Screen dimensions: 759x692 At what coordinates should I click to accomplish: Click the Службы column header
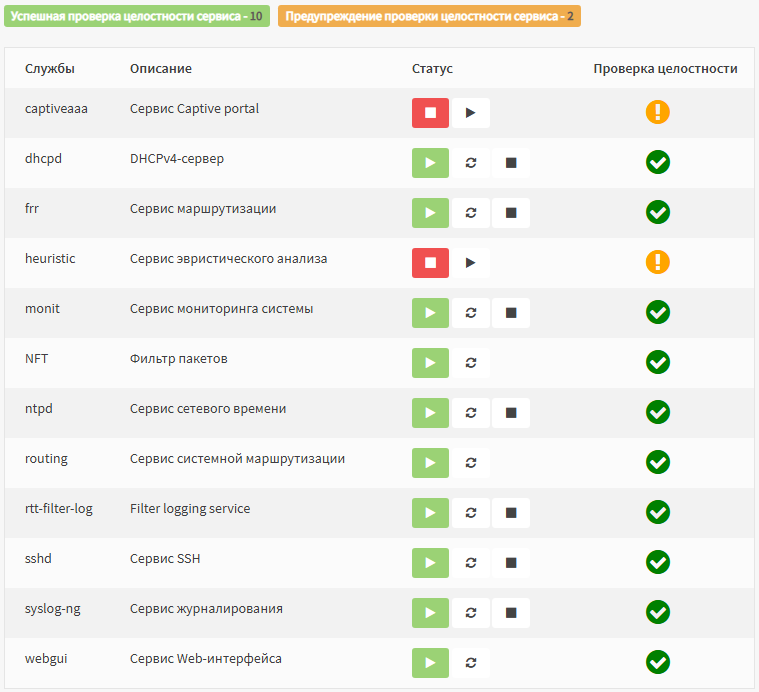point(50,69)
